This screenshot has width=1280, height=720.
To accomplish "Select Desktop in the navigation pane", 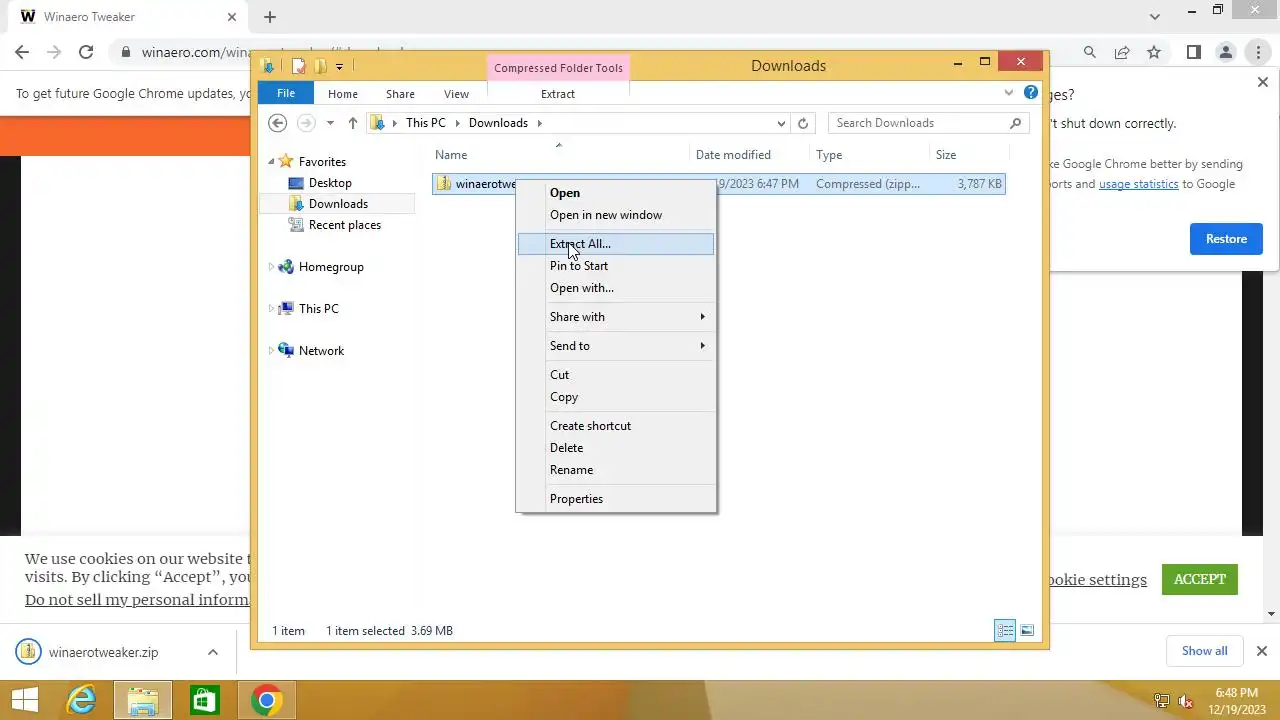I will tap(330, 183).
